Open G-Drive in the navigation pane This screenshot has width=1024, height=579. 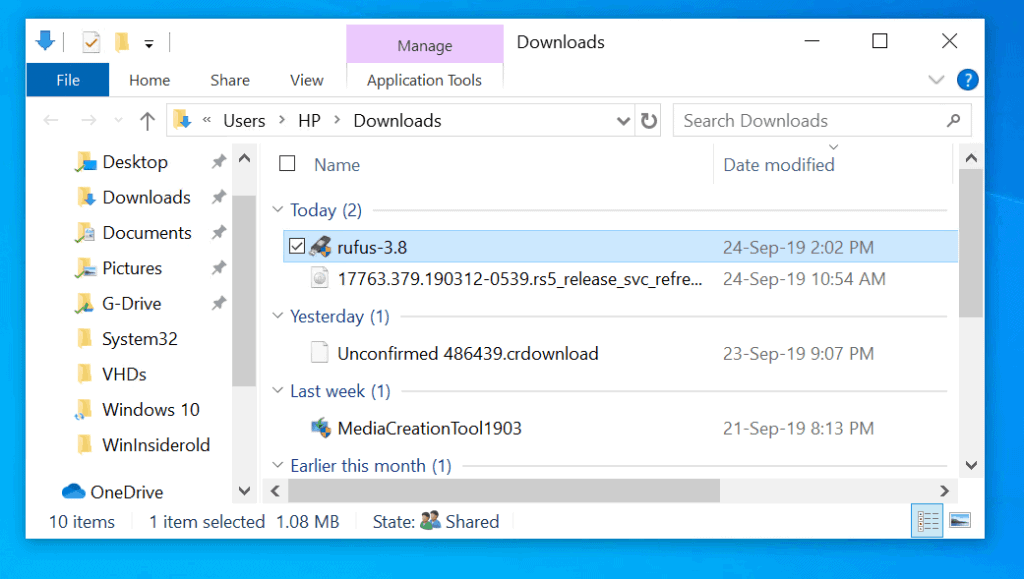131,303
